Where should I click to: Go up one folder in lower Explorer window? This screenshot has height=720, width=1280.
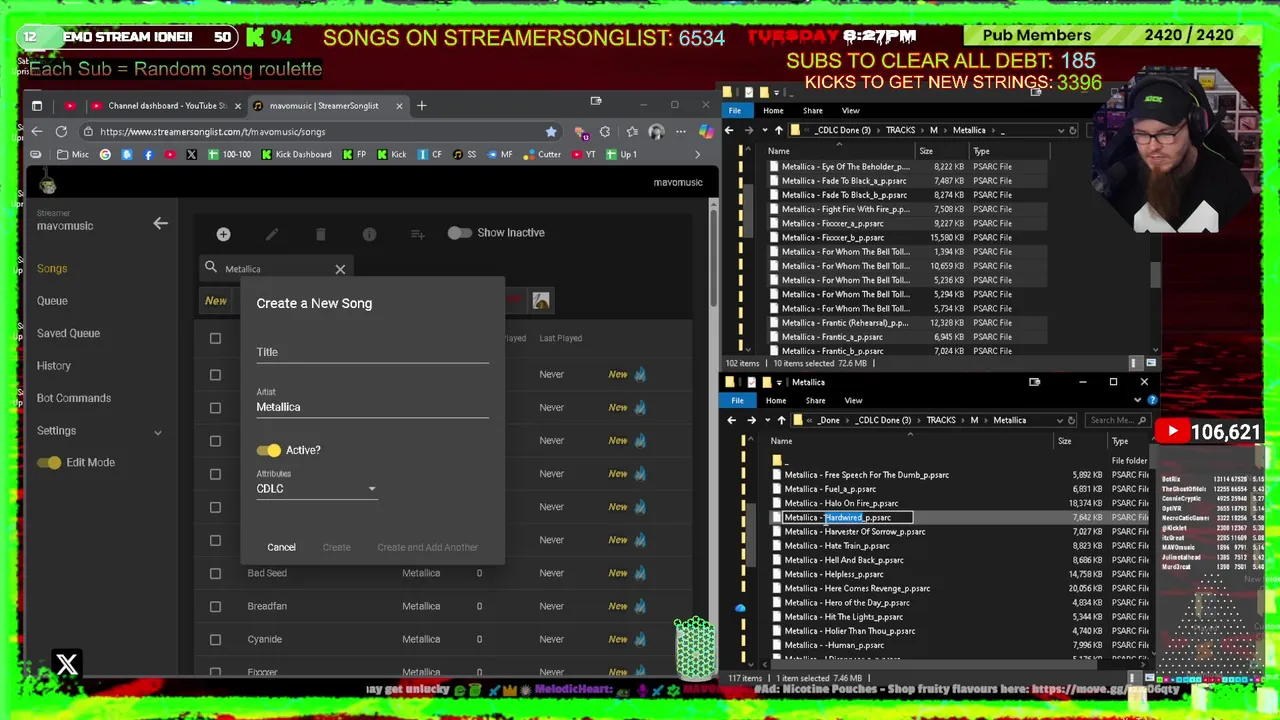tap(781, 420)
